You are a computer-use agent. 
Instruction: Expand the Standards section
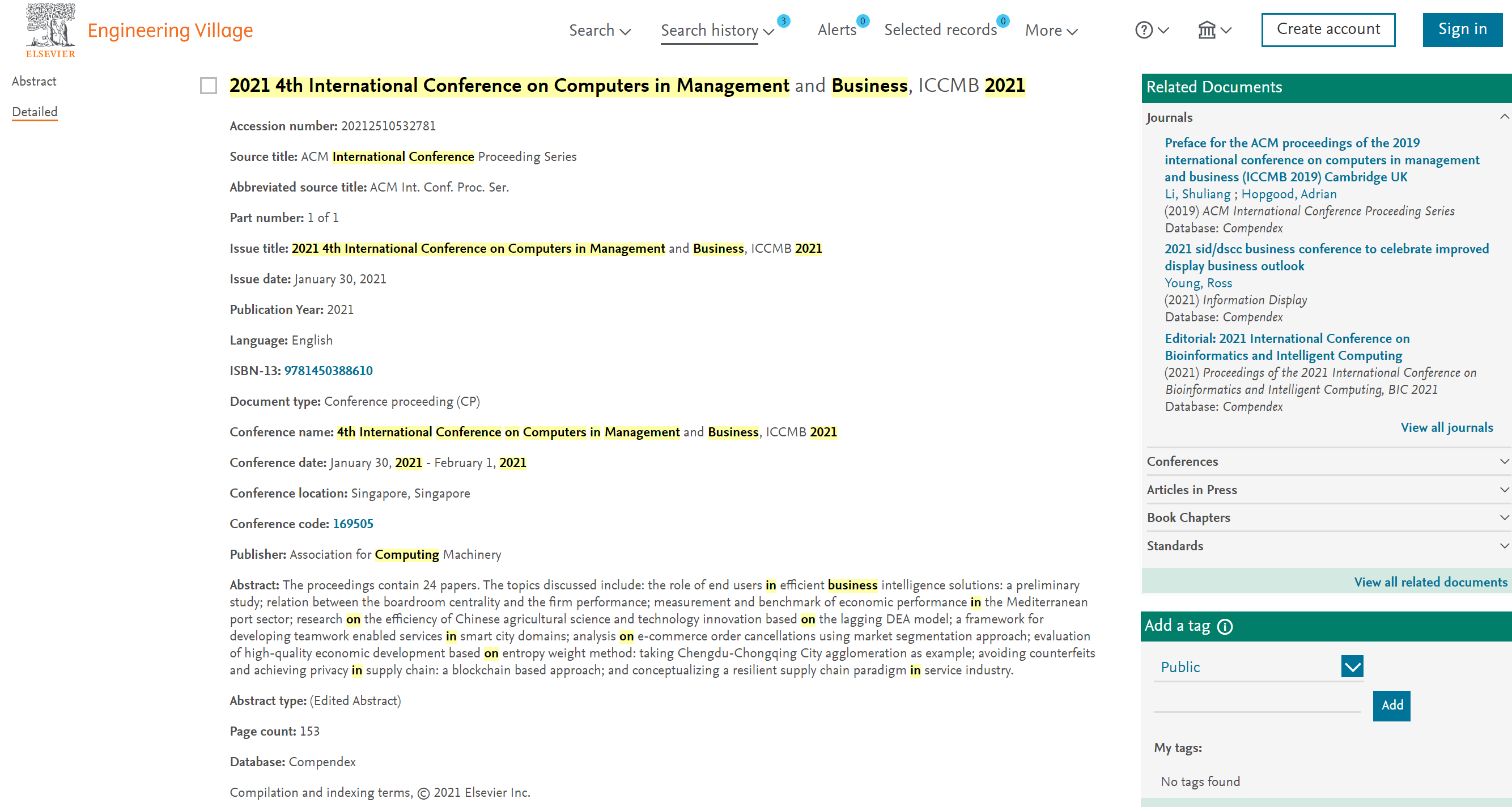pyautogui.click(x=1504, y=545)
